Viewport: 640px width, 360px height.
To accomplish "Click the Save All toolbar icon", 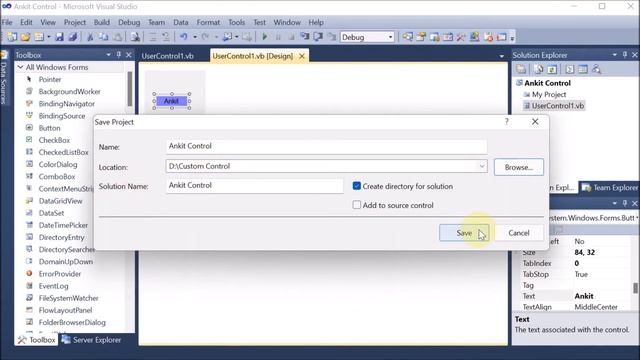I will (x=73, y=37).
